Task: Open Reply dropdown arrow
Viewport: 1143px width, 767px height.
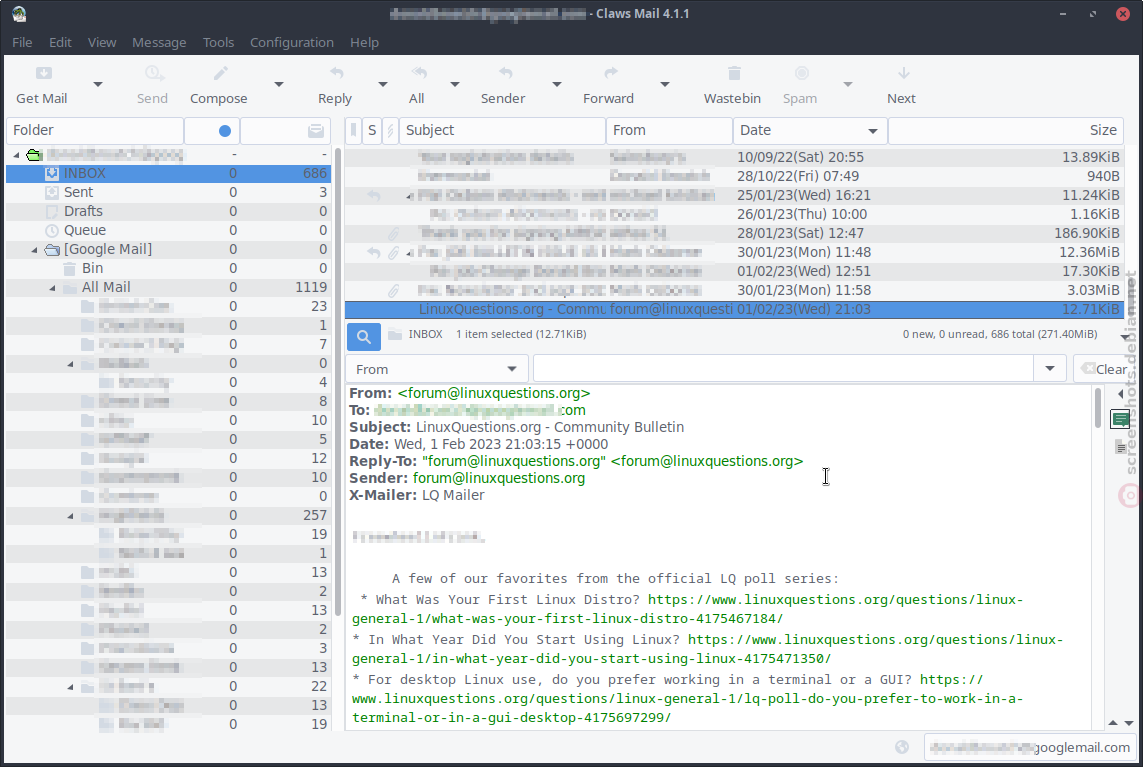Action: pyautogui.click(x=383, y=85)
